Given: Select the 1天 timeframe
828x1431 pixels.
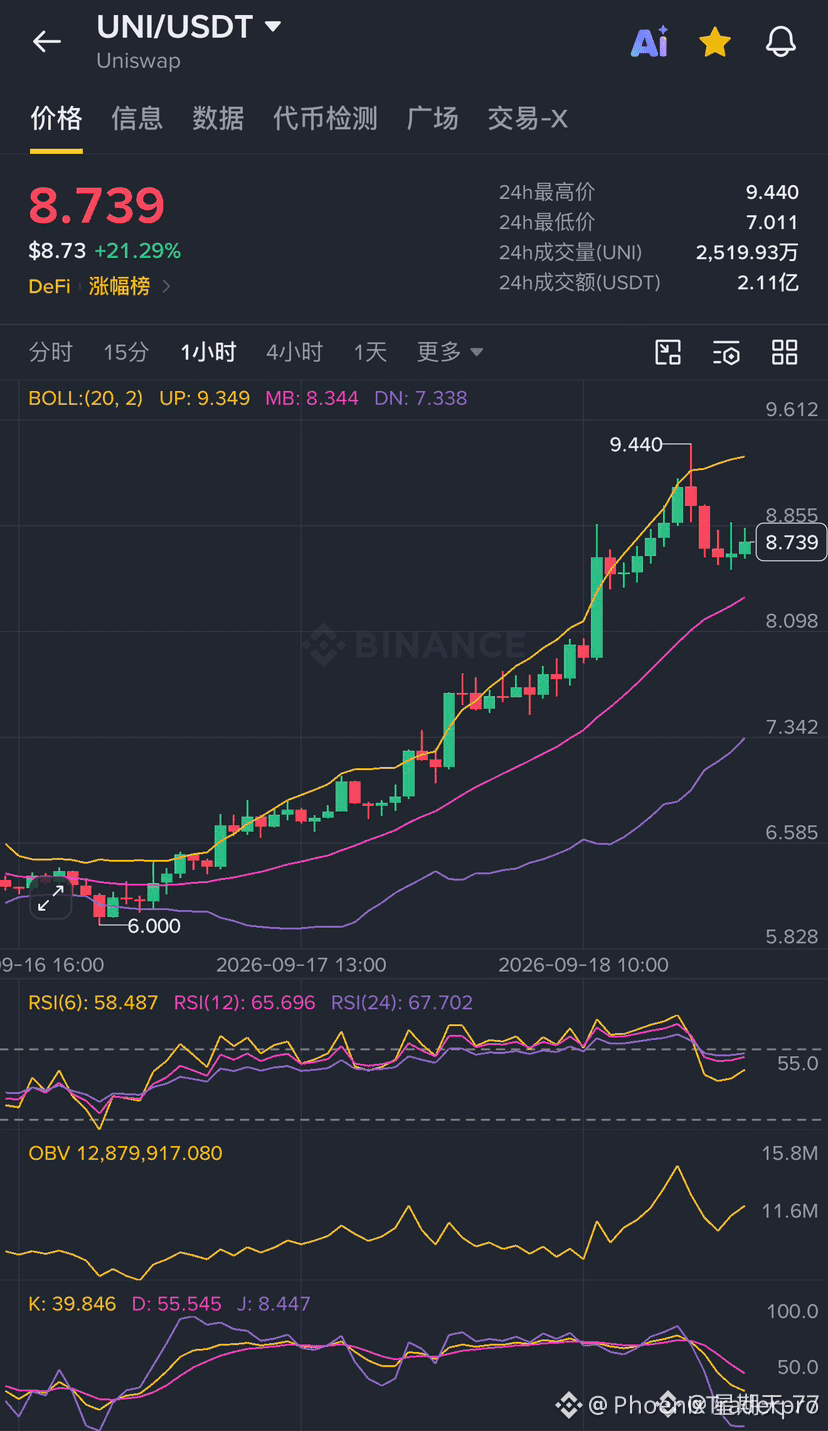Looking at the screenshot, I should tap(370, 352).
